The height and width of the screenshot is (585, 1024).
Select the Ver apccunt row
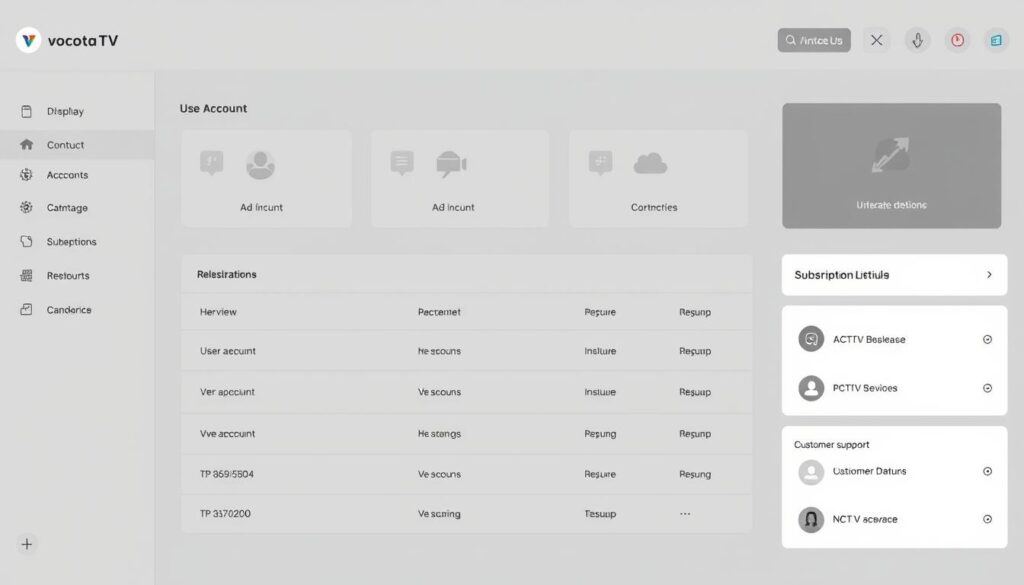[466, 392]
